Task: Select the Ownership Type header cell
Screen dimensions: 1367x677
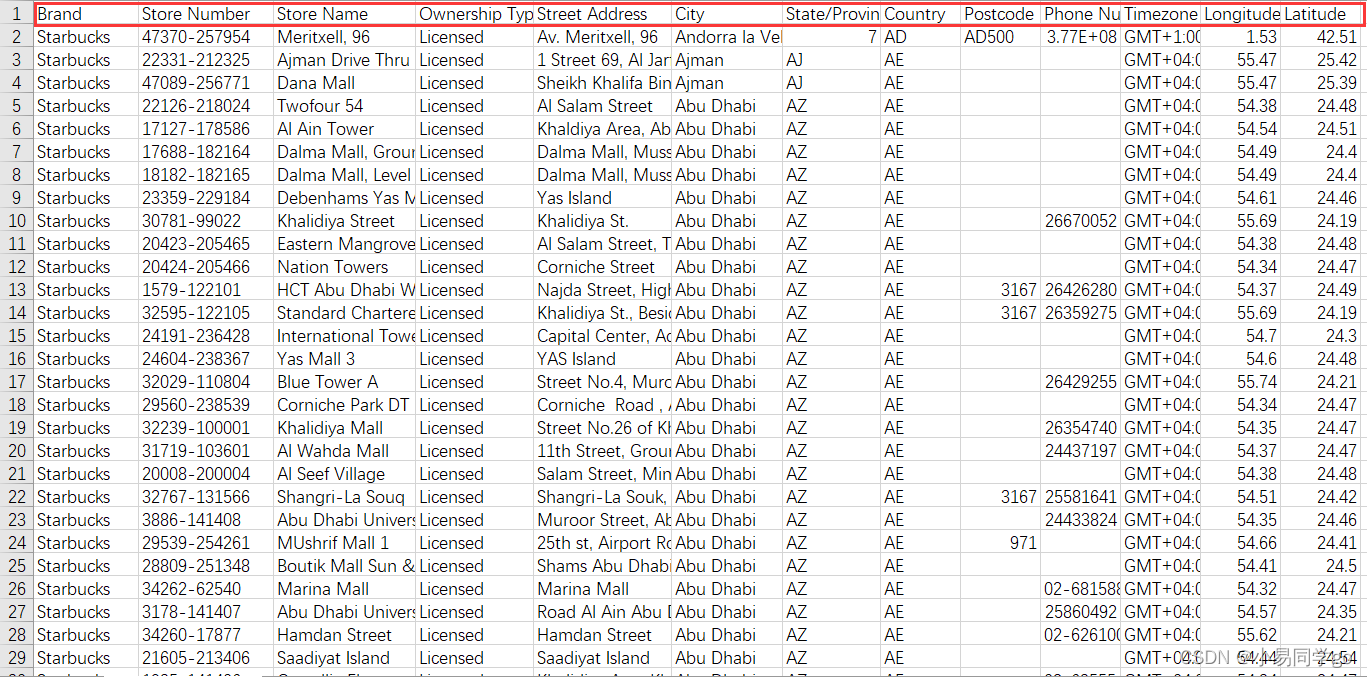Action: [475, 14]
